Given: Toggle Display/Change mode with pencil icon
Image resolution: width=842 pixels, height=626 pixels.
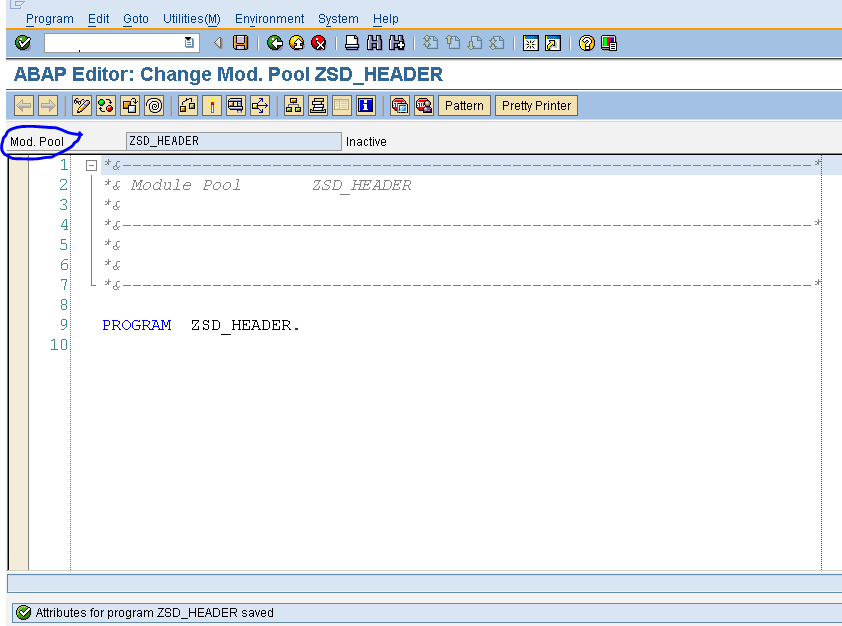Looking at the screenshot, I should (81, 105).
